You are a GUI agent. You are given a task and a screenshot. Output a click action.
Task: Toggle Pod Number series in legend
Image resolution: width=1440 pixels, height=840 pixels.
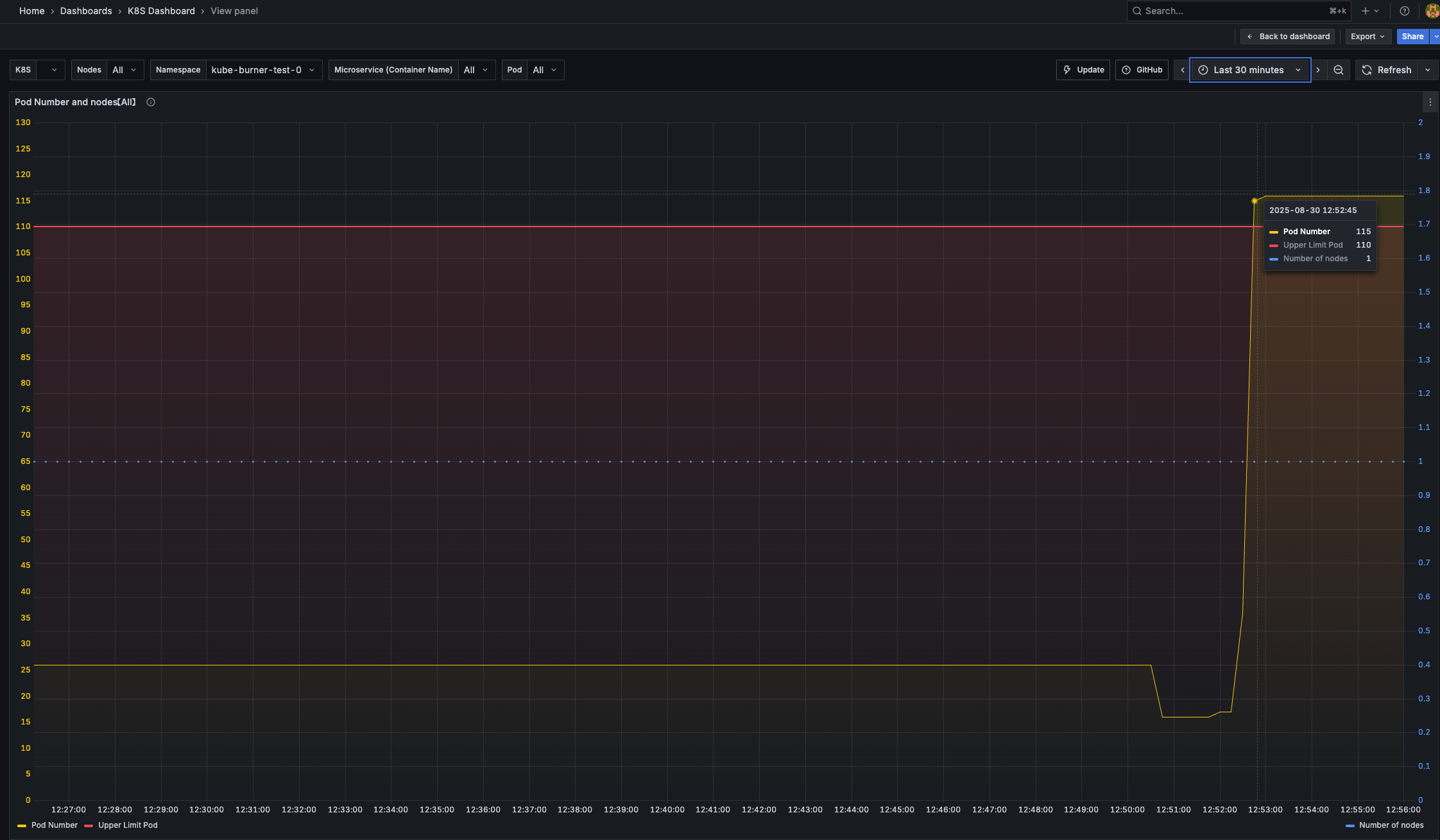click(54, 825)
